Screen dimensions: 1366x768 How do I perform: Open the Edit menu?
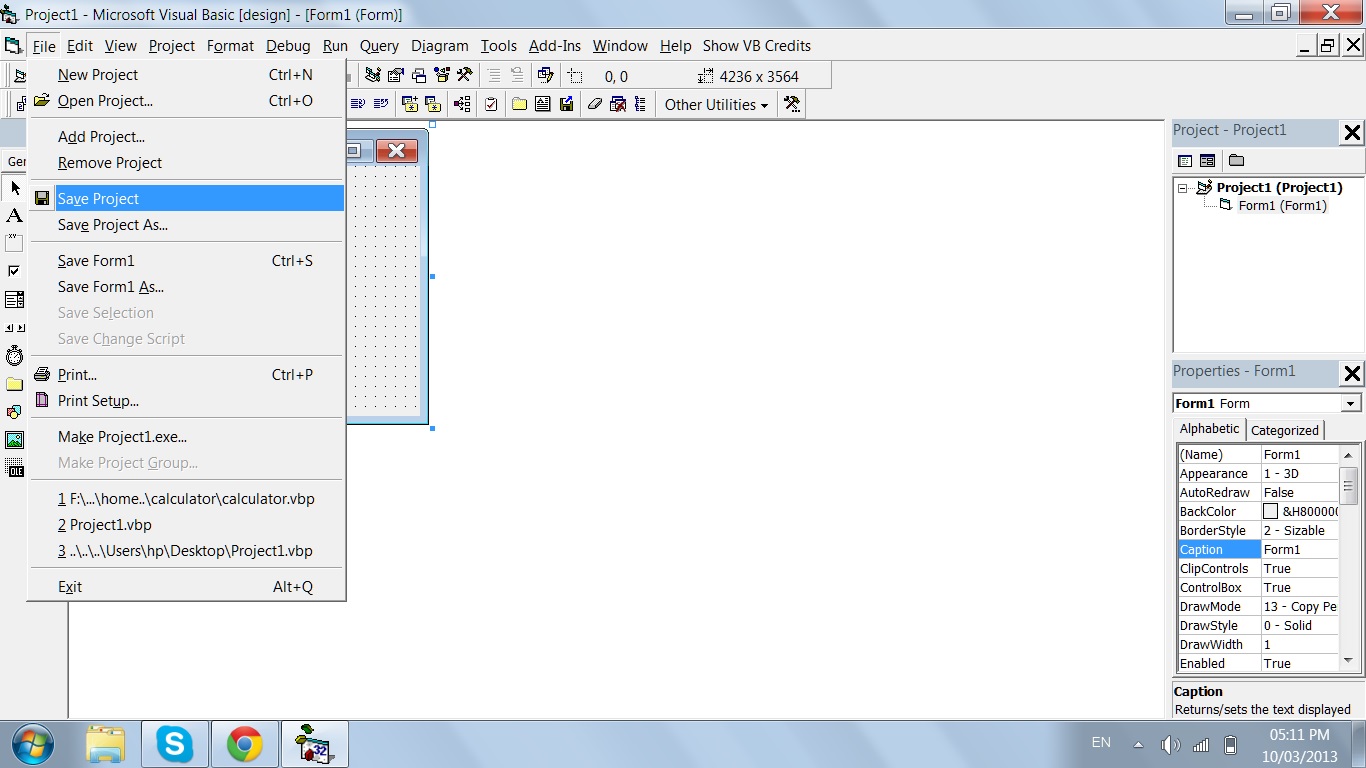click(x=80, y=46)
